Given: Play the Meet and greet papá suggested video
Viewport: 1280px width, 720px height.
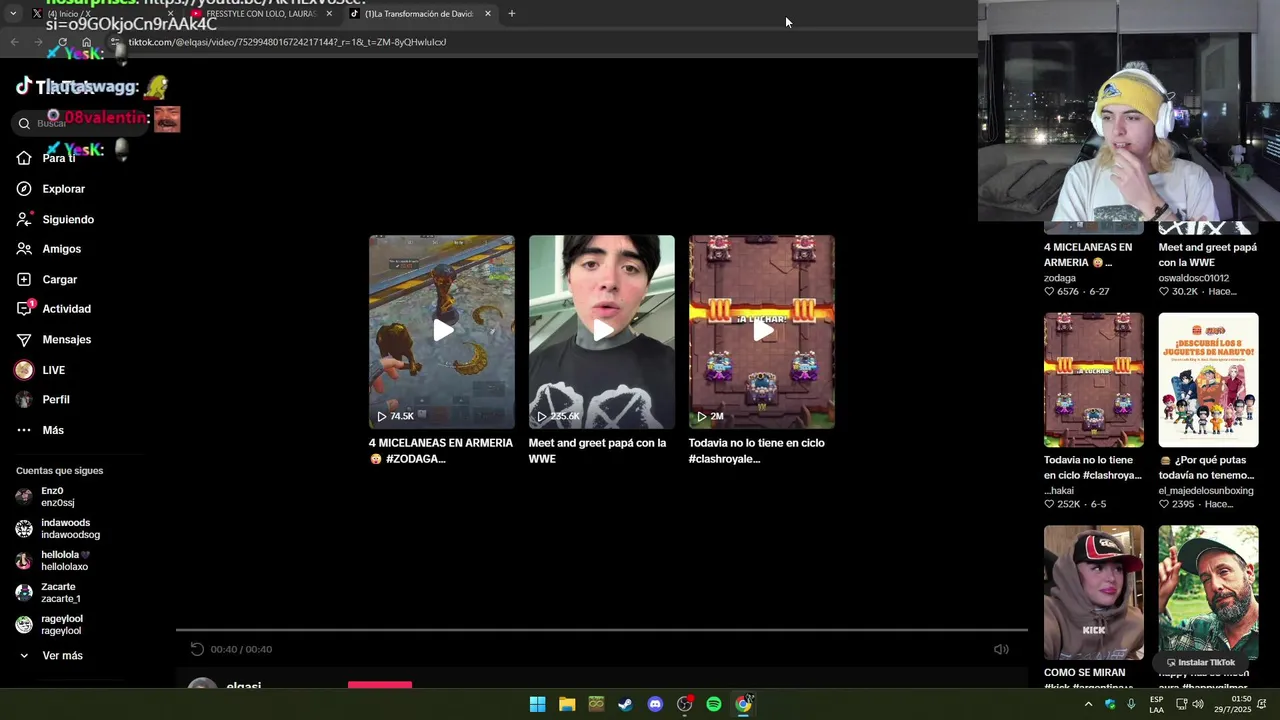Looking at the screenshot, I should [x=602, y=332].
